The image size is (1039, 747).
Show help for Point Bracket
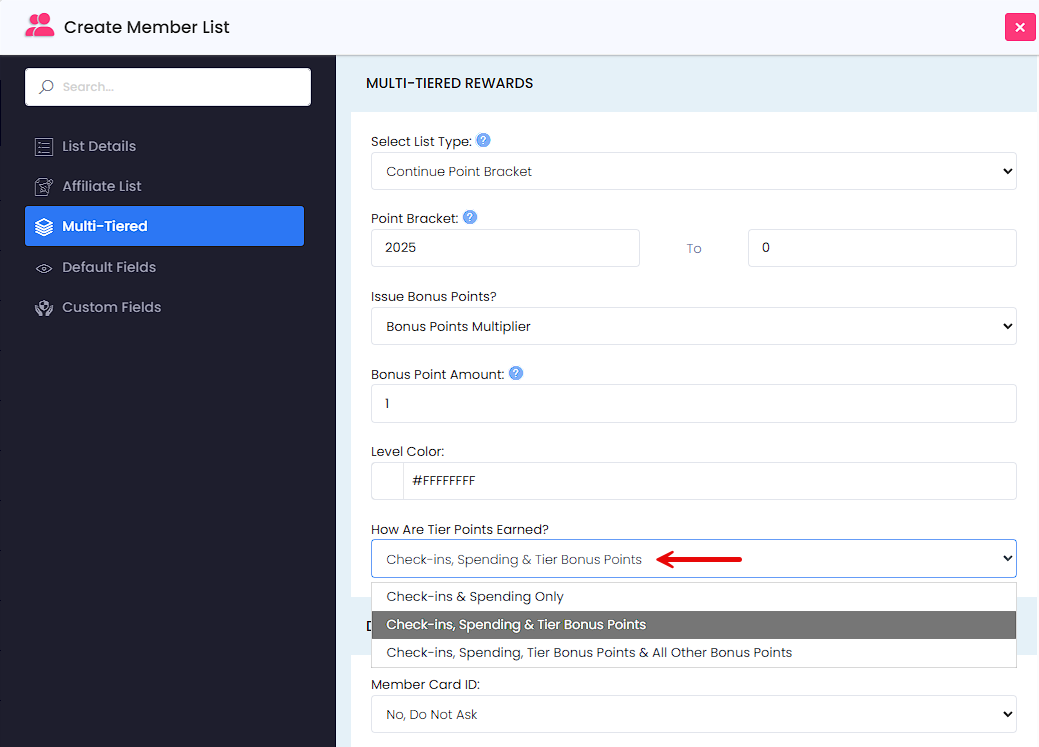[470, 217]
